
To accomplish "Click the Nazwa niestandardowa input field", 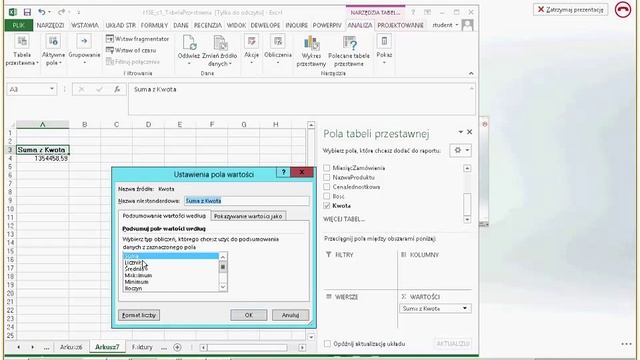I will (x=247, y=201).
